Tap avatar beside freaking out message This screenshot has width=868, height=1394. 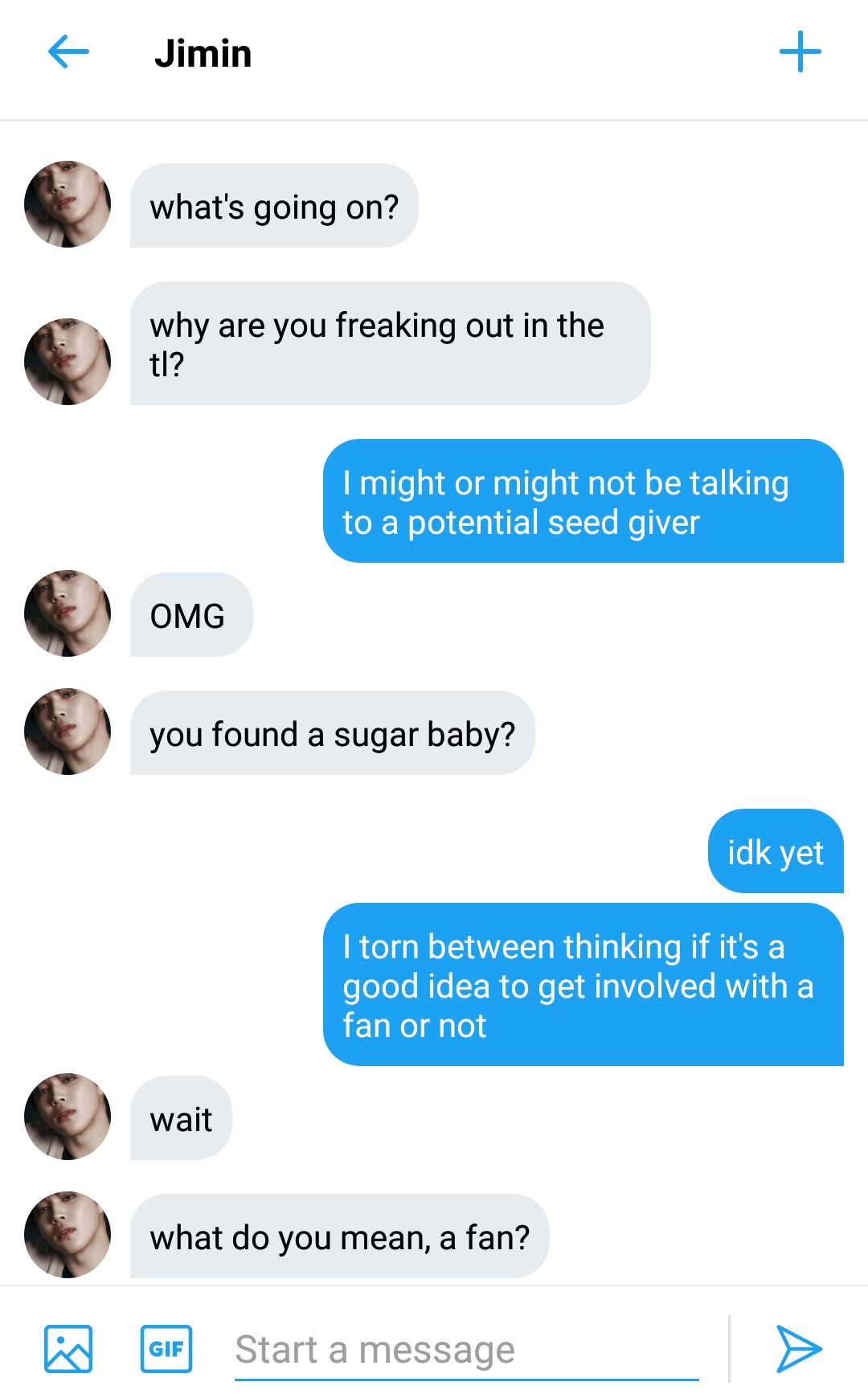click(x=68, y=362)
